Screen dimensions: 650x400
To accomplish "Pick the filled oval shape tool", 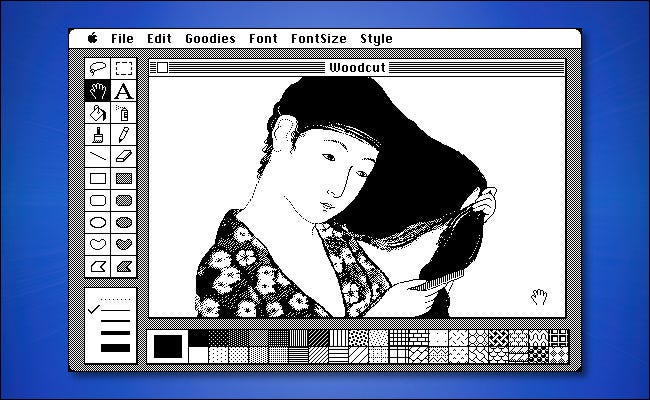I will 123,222.
